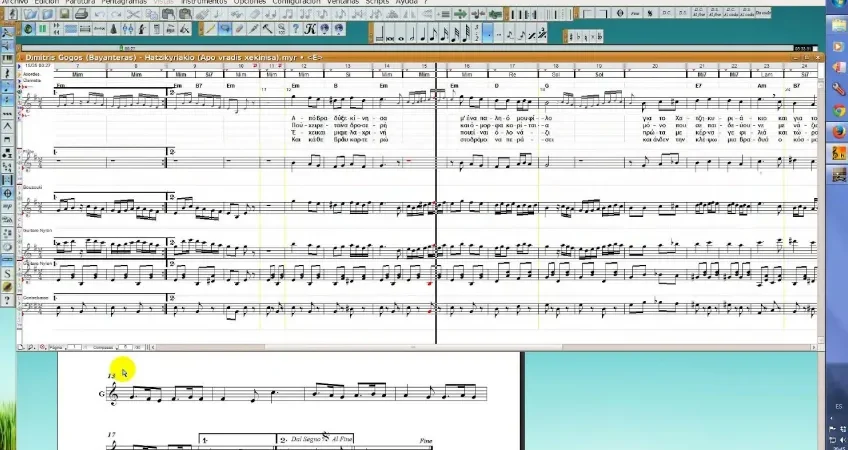Toggle the dotted note modifier
Viewport: 848px width, 450px height.
(x=488, y=35)
